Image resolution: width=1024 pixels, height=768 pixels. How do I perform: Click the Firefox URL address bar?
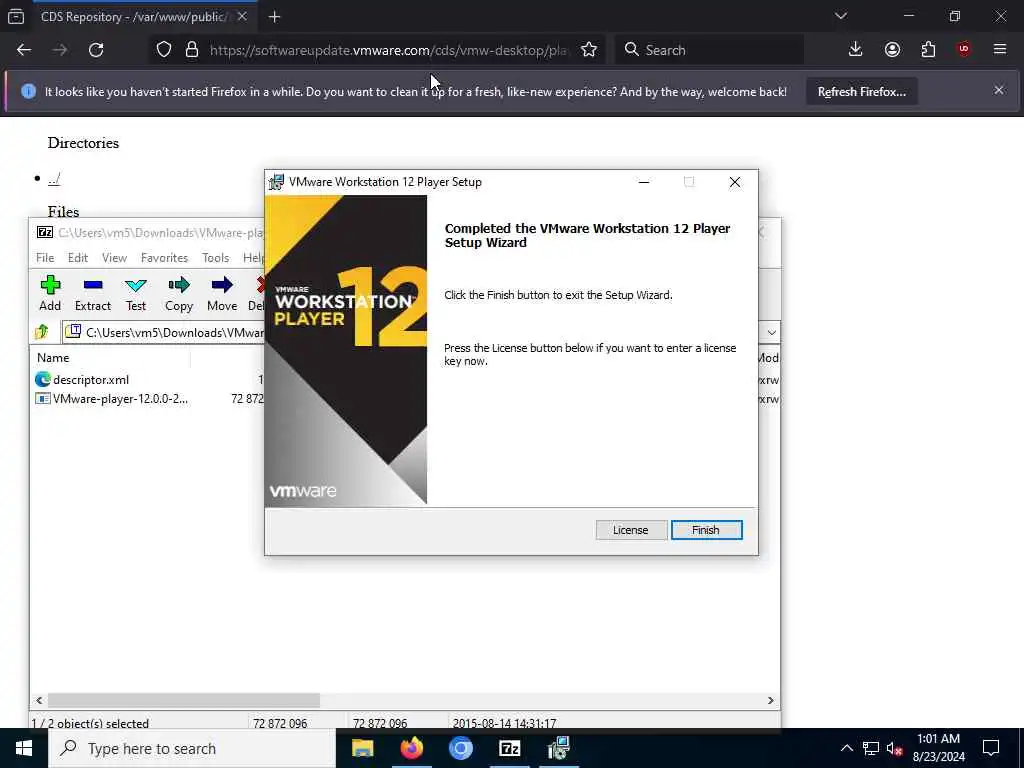click(x=389, y=50)
